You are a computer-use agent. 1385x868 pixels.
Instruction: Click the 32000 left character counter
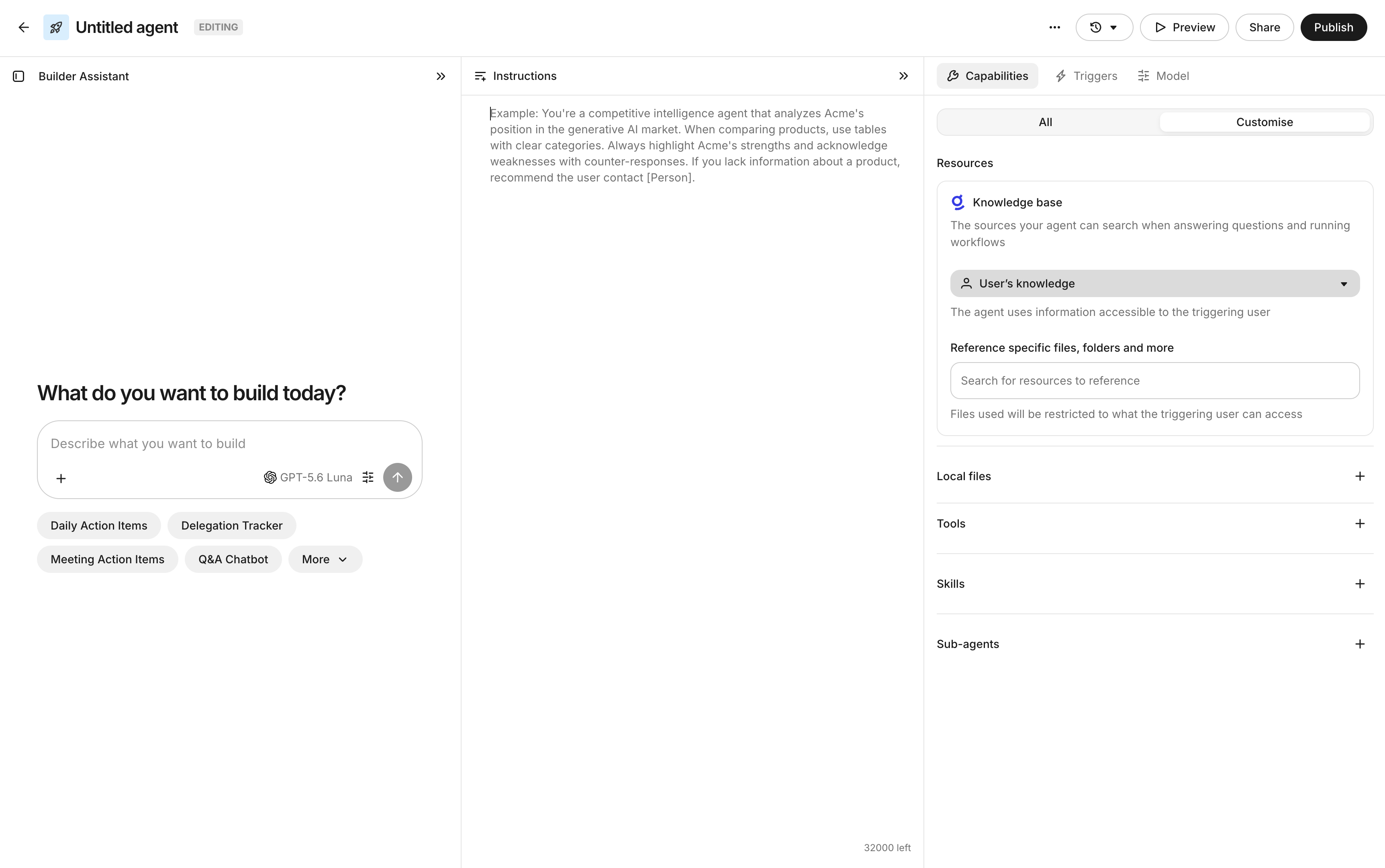tap(887, 848)
